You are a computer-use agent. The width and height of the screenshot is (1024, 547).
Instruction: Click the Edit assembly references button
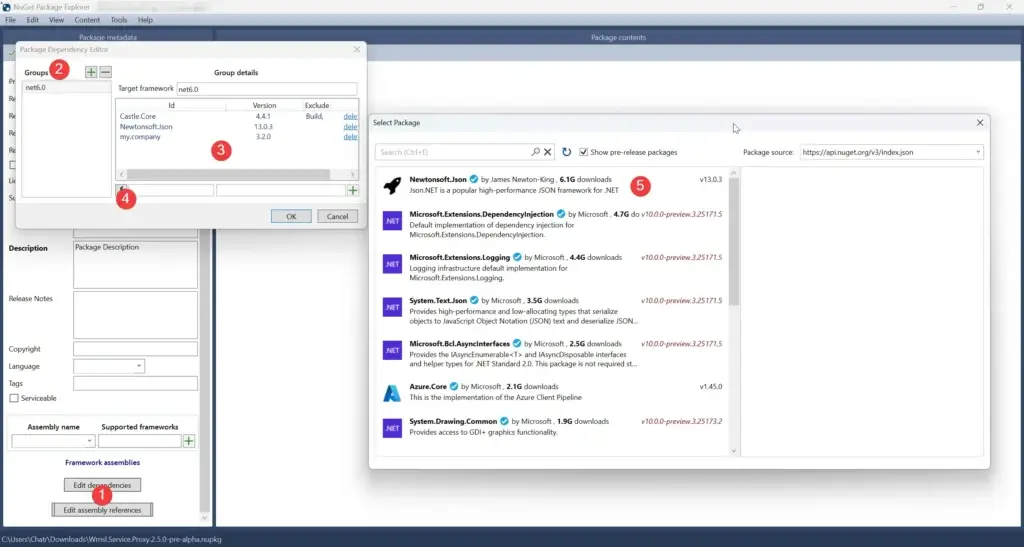(x=103, y=510)
